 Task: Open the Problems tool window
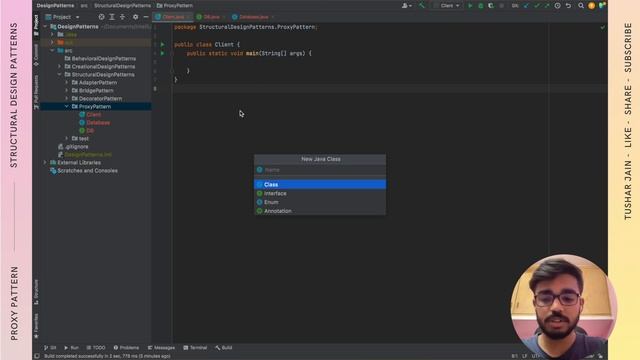(x=126, y=348)
